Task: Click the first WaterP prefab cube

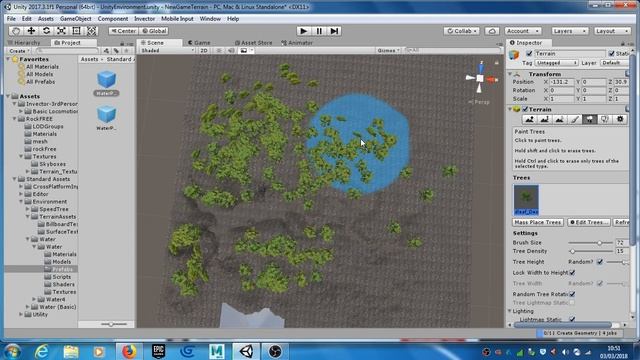Action: [x=106, y=79]
